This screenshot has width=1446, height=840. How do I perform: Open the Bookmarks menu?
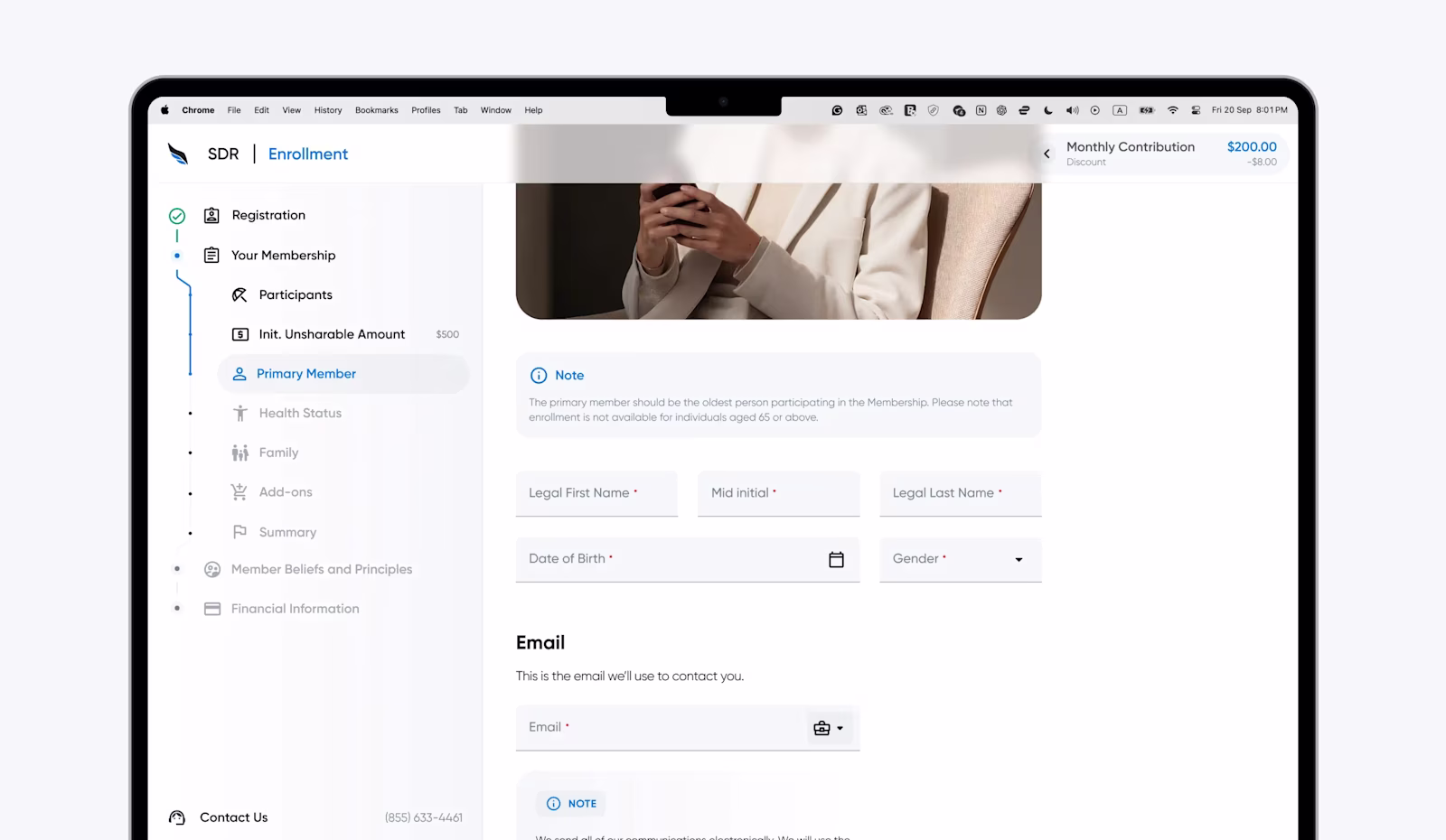(377, 110)
